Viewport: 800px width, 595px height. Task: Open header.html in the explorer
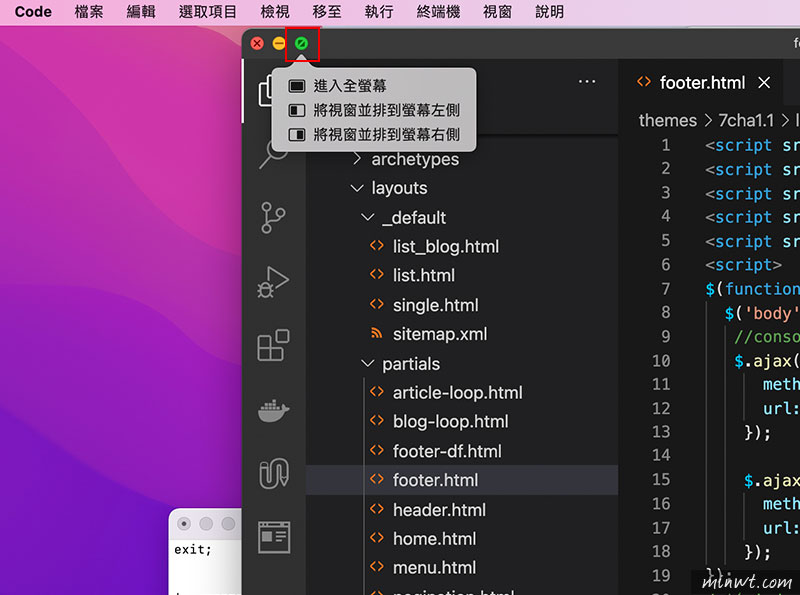pos(462,510)
